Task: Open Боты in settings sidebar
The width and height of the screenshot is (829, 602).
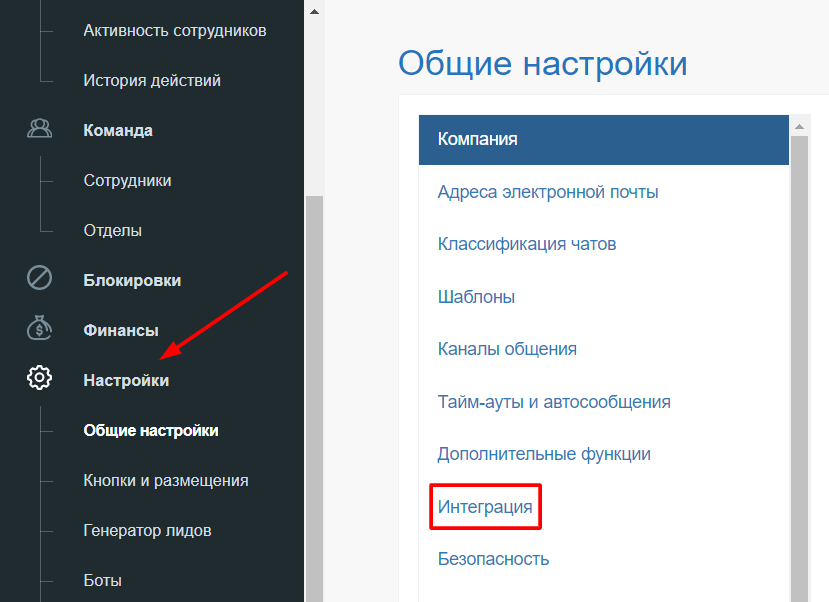Action: (102, 580)
